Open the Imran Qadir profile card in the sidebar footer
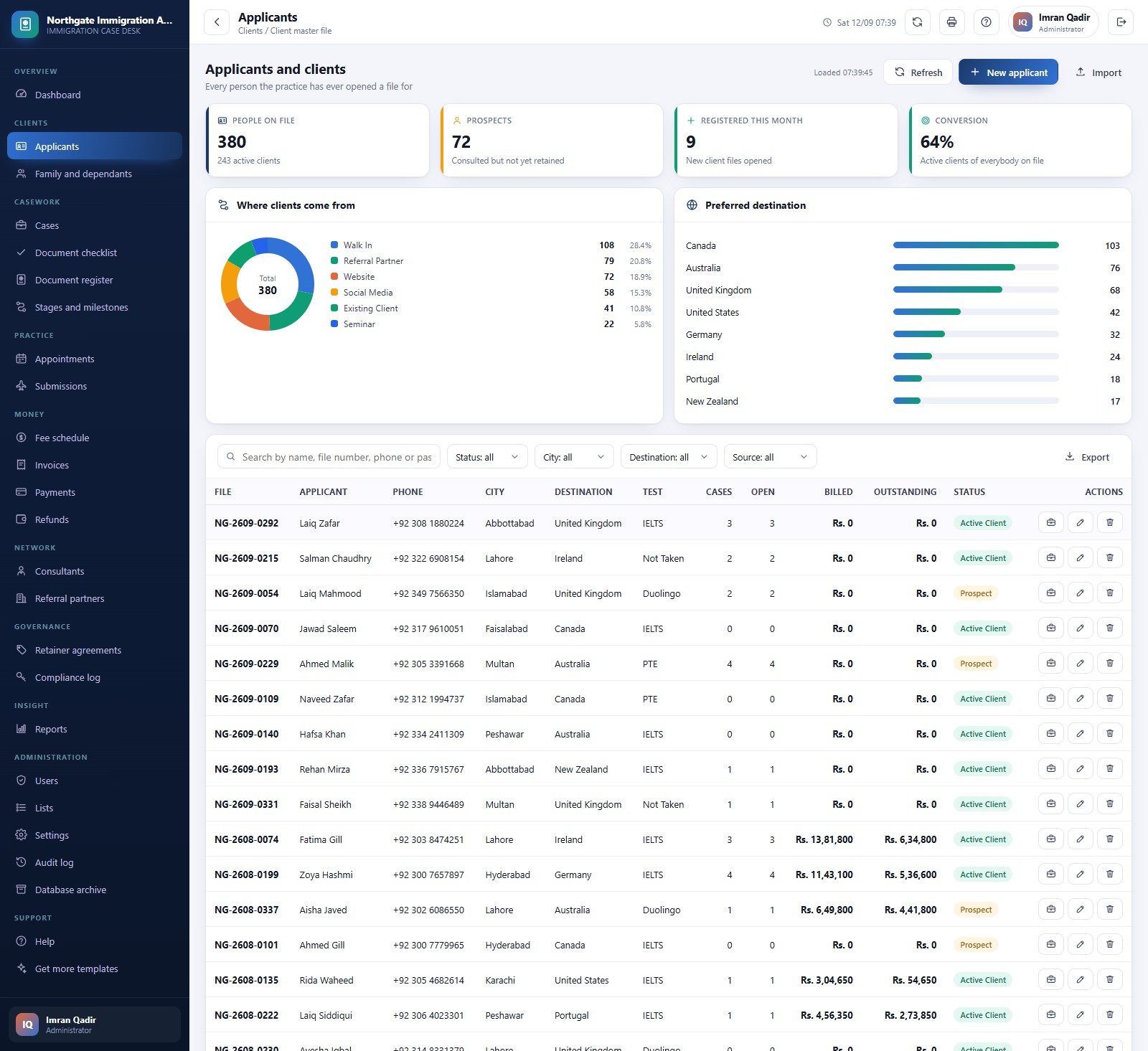1148x1051 pixels. 95,1024
